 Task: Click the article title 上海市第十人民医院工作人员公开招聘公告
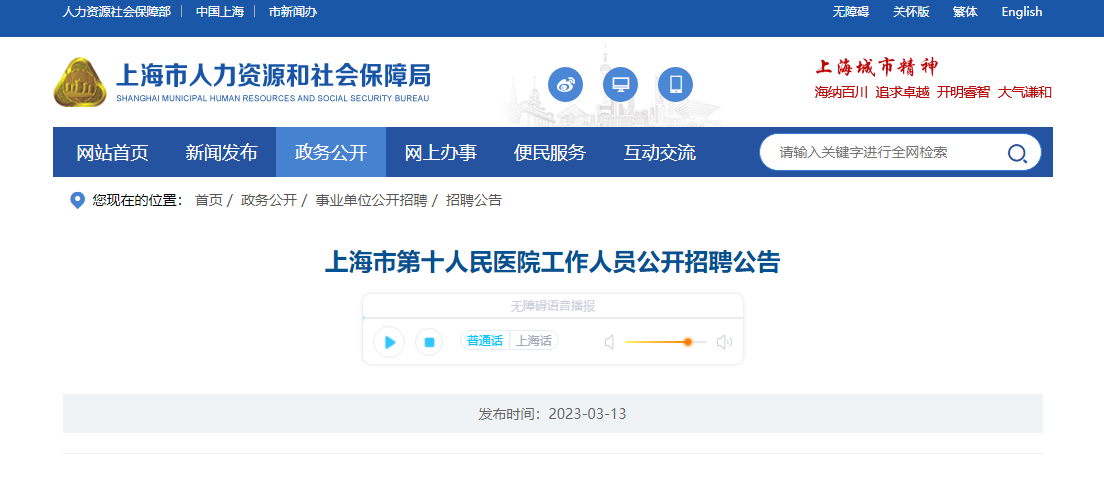pos(552,263)
